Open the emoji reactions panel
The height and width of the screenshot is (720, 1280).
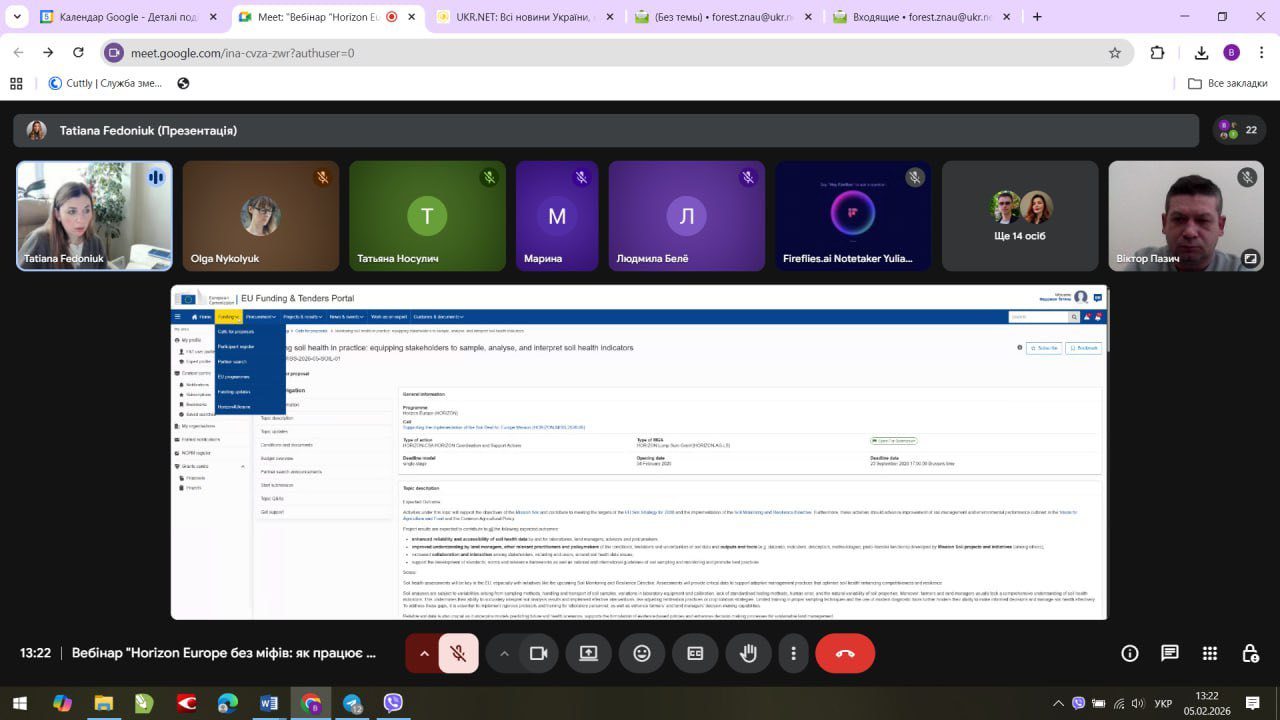[x=642, y=653]
